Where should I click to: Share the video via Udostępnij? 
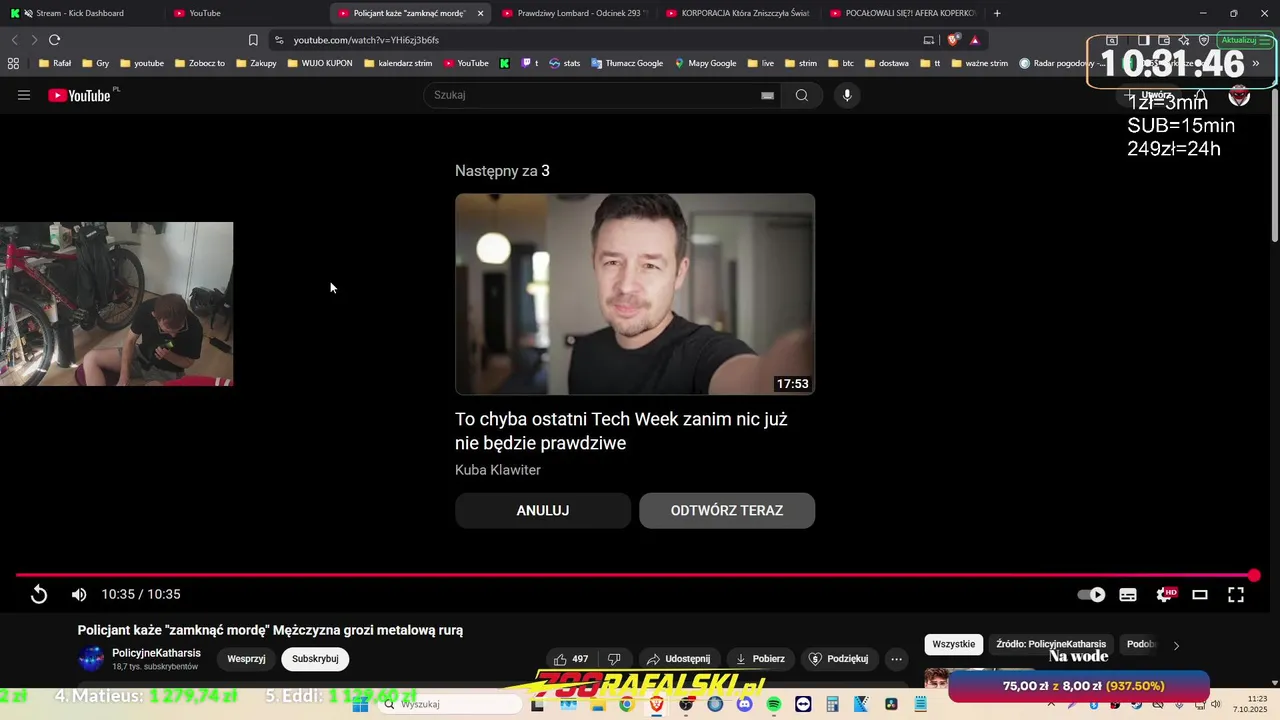(x=679, y=659)
